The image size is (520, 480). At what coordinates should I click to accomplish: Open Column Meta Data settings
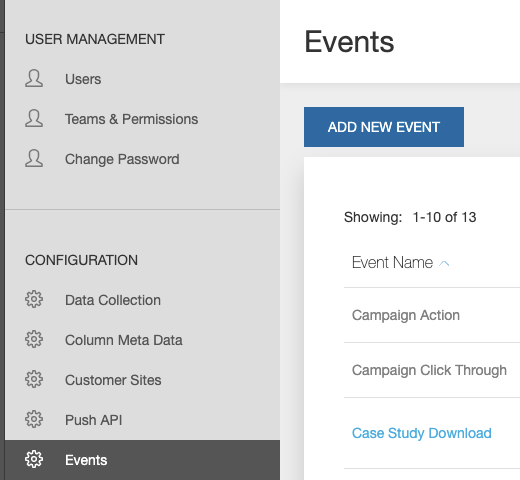(124, 340)
